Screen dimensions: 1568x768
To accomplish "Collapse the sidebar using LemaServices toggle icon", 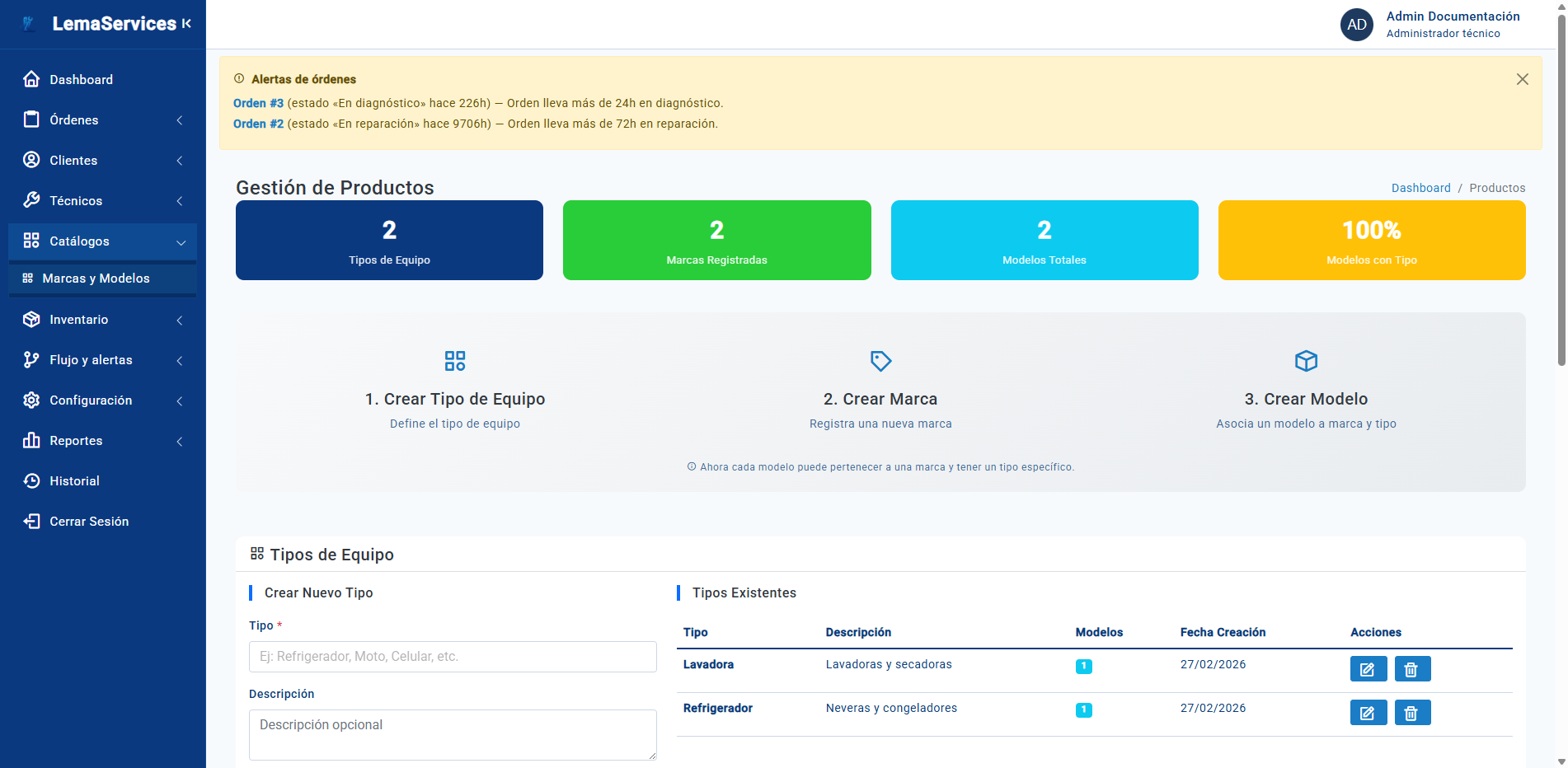I will (187, 24).
